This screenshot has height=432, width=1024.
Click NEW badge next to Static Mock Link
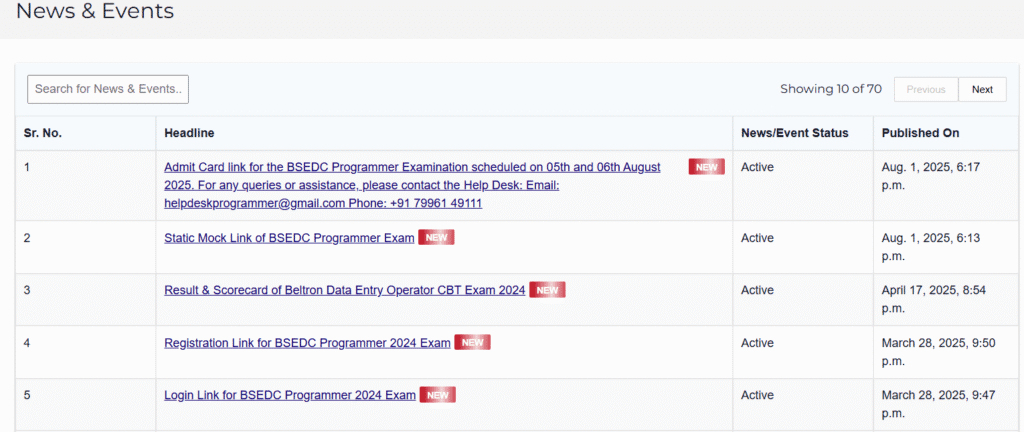(436, 238)
